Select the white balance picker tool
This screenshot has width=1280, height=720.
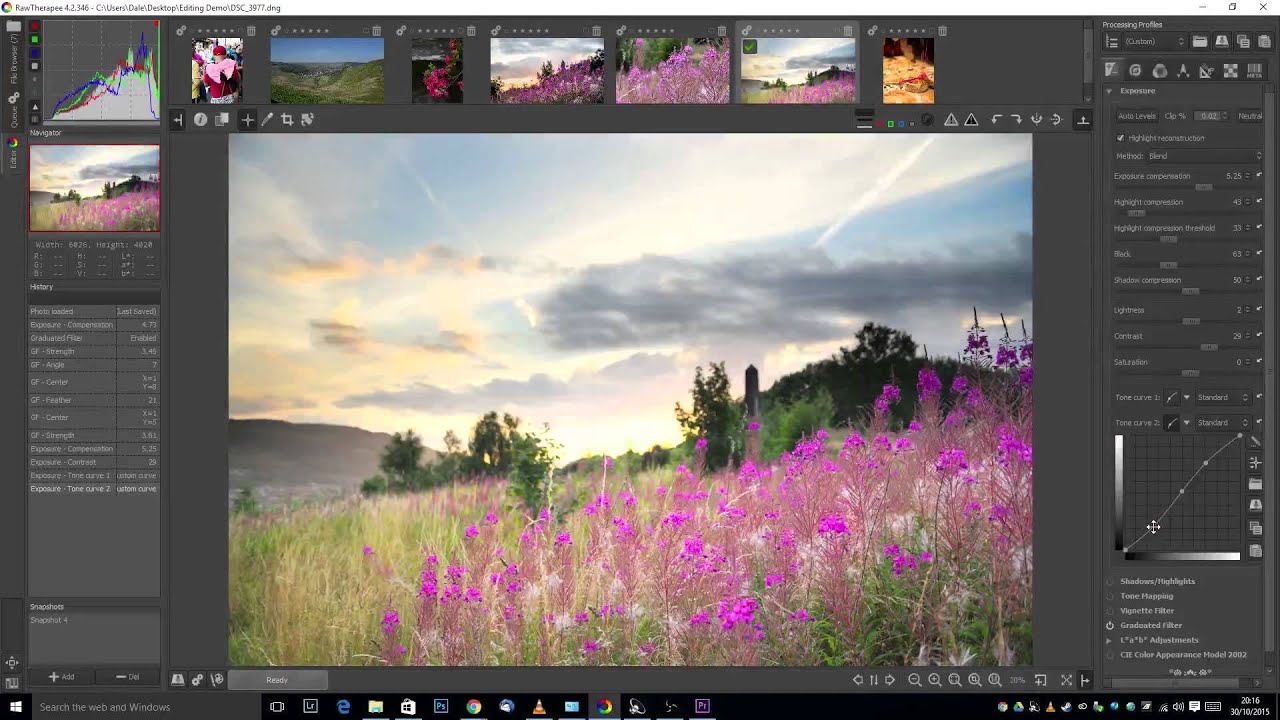(267, 119)
